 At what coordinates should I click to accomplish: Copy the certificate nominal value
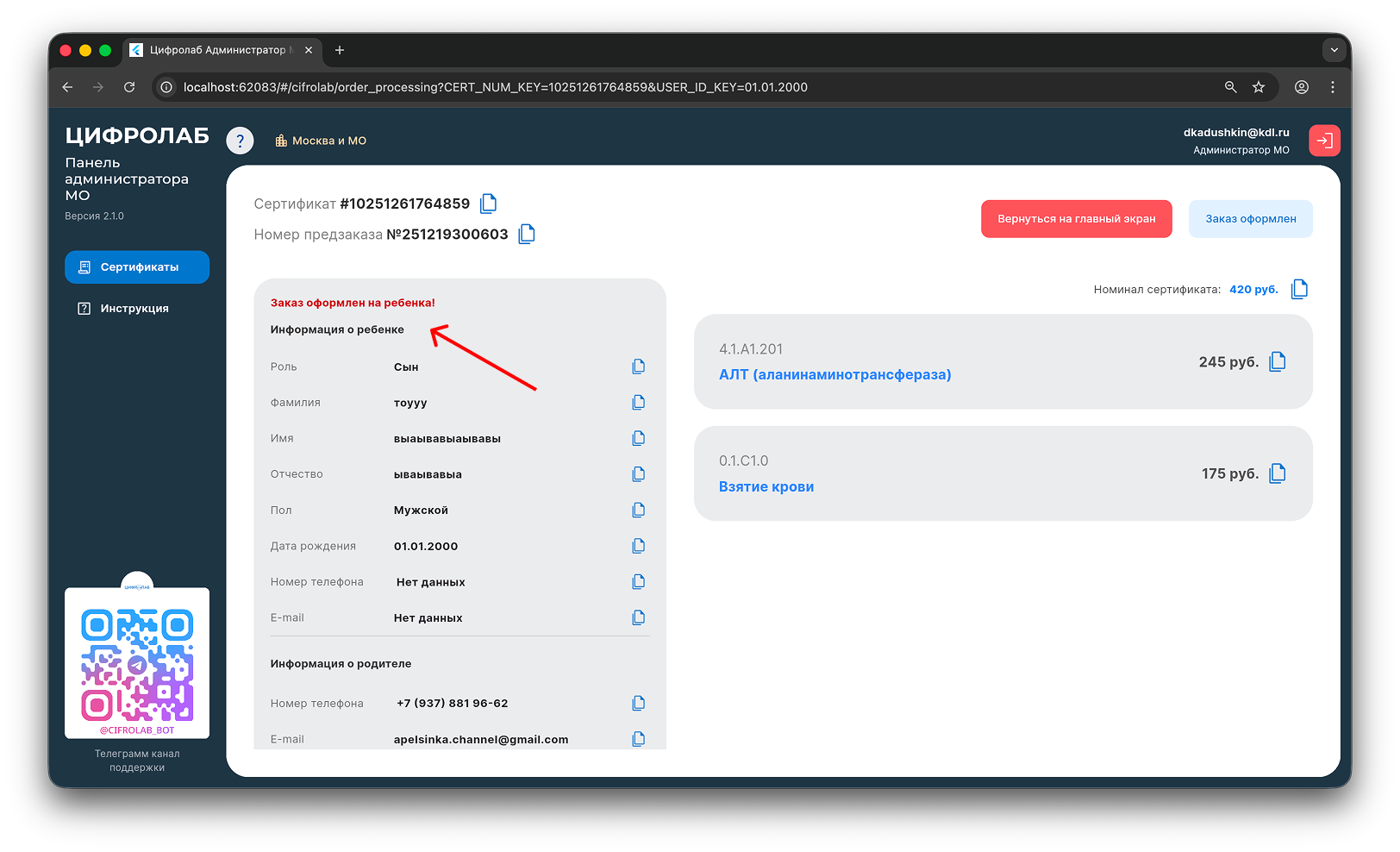click(x=1299, y=289)
